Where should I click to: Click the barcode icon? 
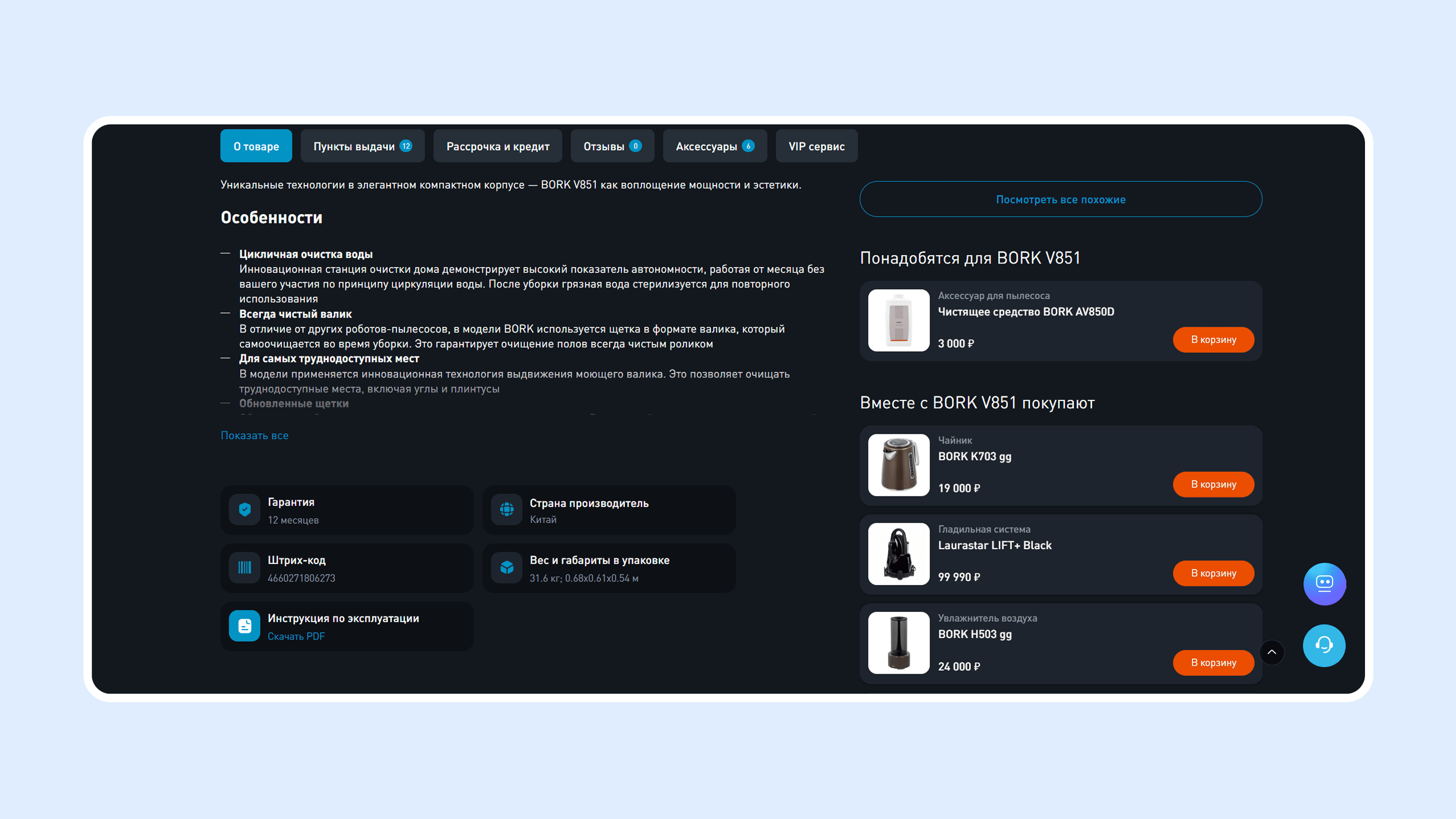coord(245,567)
